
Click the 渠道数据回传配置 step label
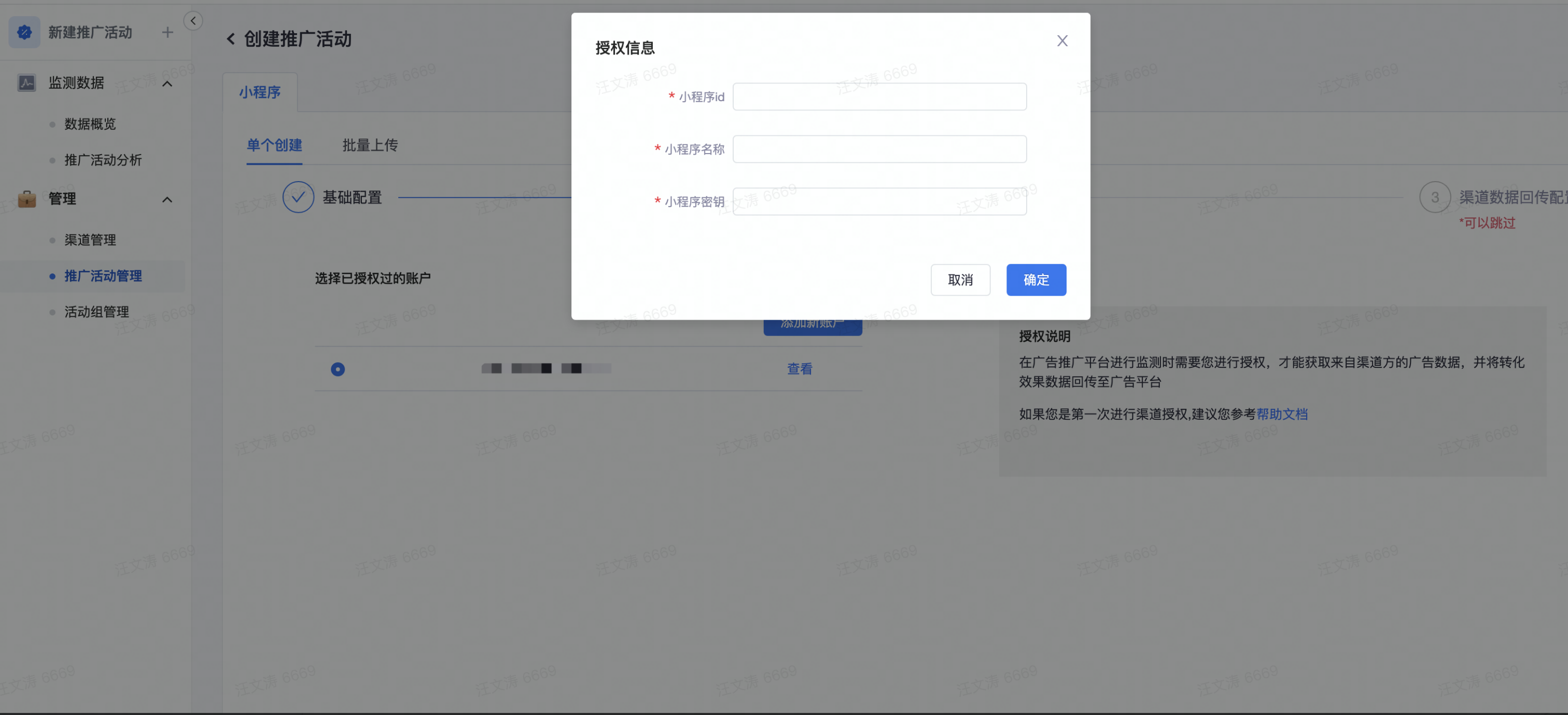tap(1513, 197)
